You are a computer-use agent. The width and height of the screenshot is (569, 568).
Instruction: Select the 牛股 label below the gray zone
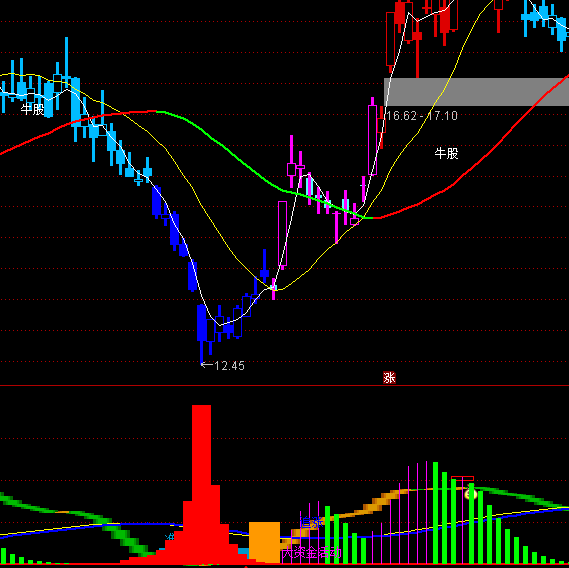coord(446,153)
